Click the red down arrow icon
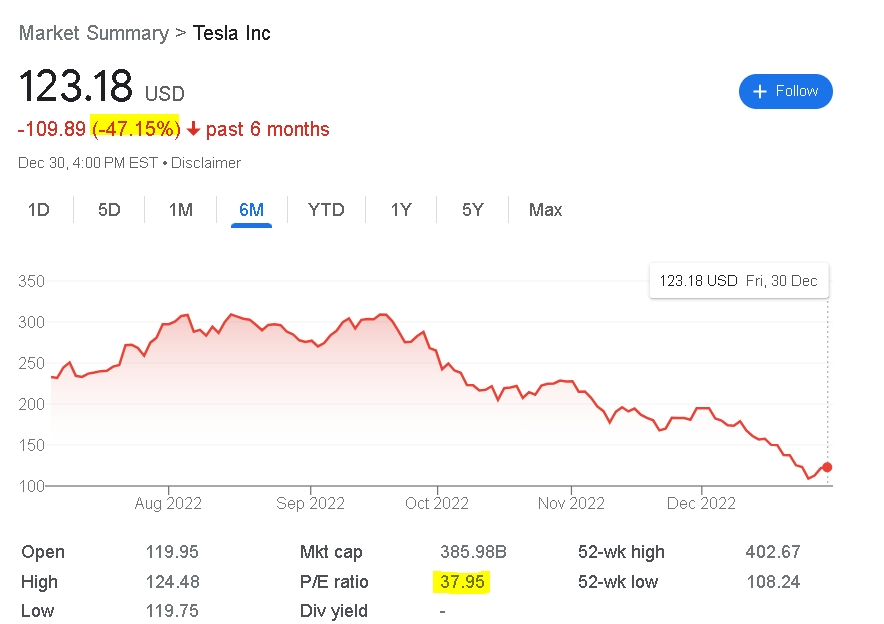 point(193,130)
